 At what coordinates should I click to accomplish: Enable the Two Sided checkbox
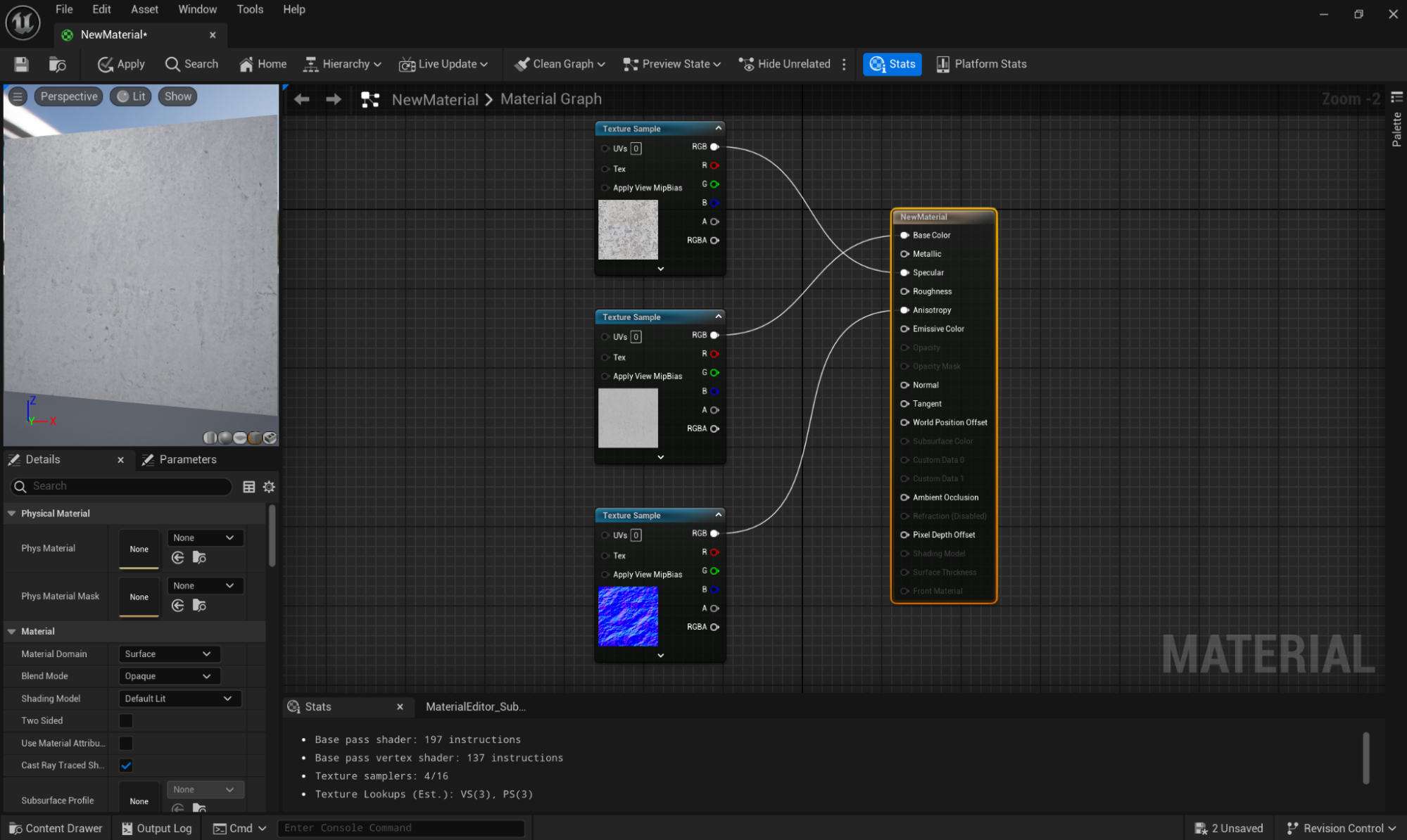pos(126,720)
